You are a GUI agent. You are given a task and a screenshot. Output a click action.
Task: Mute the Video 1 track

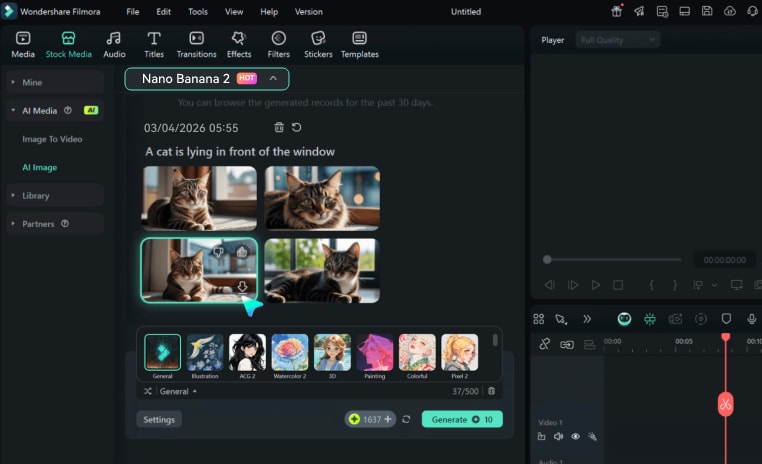click(x=558, y=436)
